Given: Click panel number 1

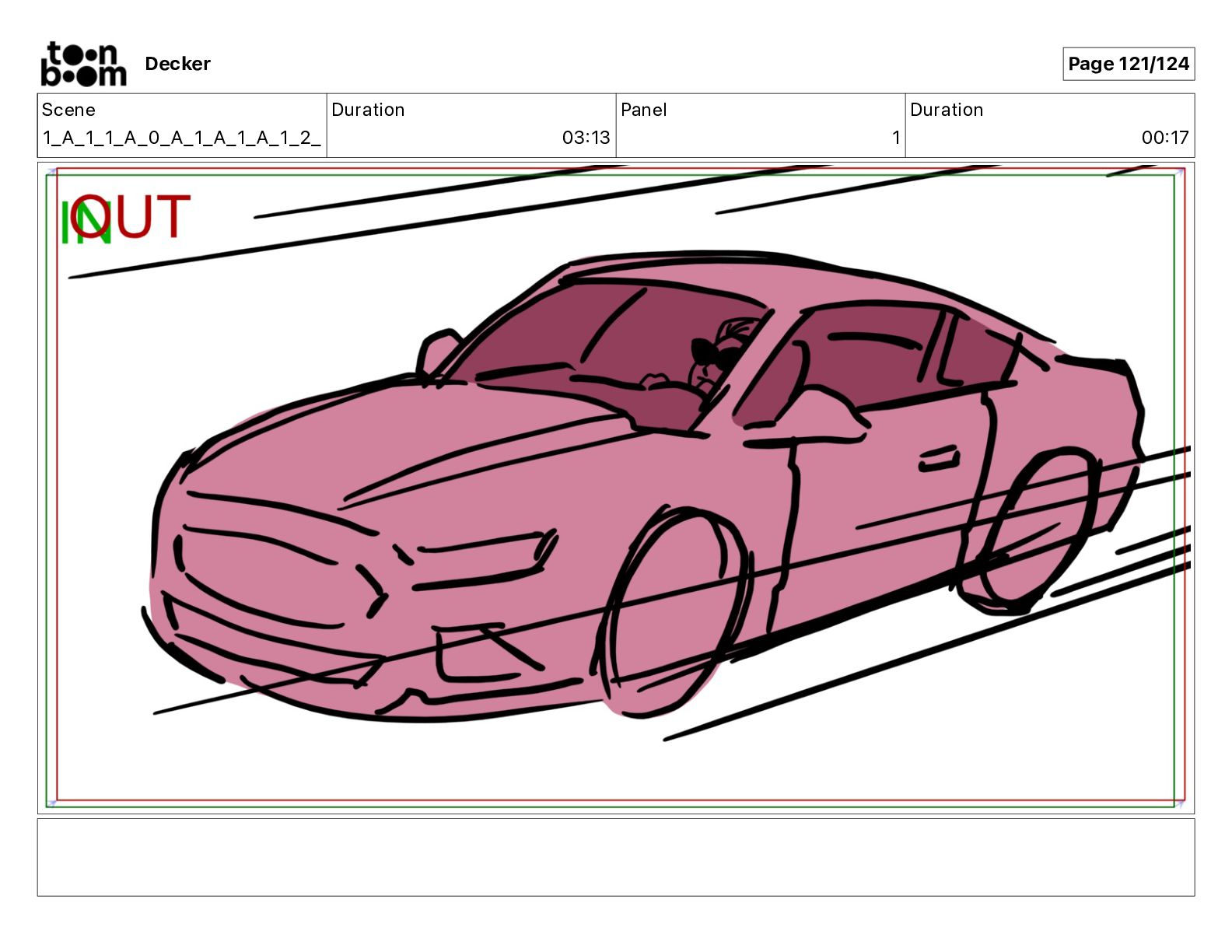Looking at the screenshot, I should [x=896, y=138].
